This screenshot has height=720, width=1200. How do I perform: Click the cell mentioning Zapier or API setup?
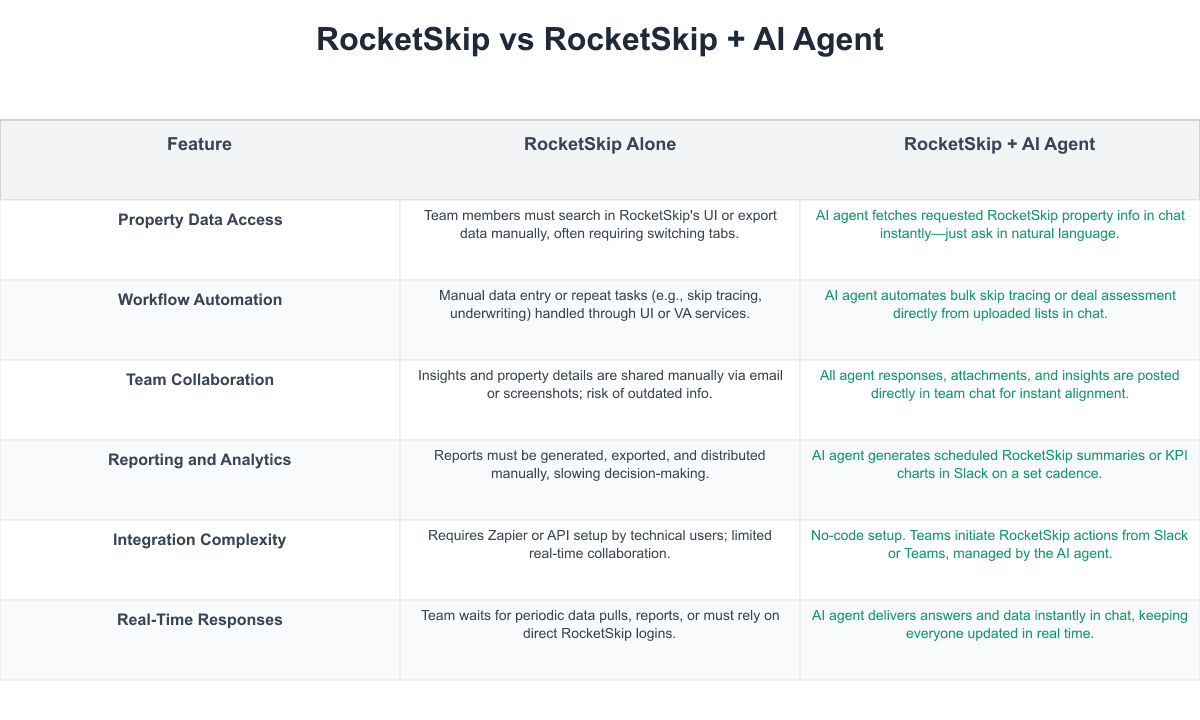[600, 544]
